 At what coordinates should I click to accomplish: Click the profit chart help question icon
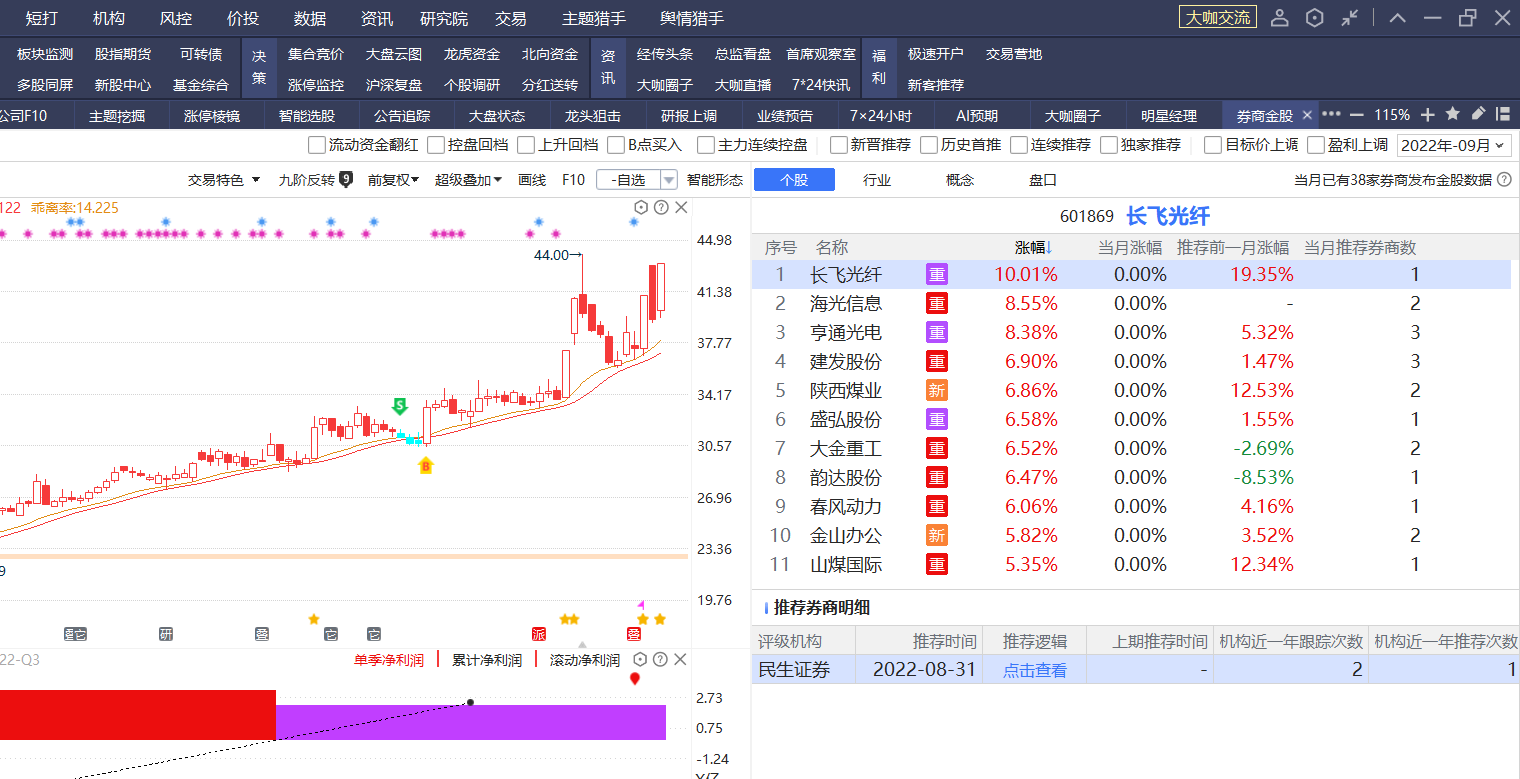click(661, 659)
